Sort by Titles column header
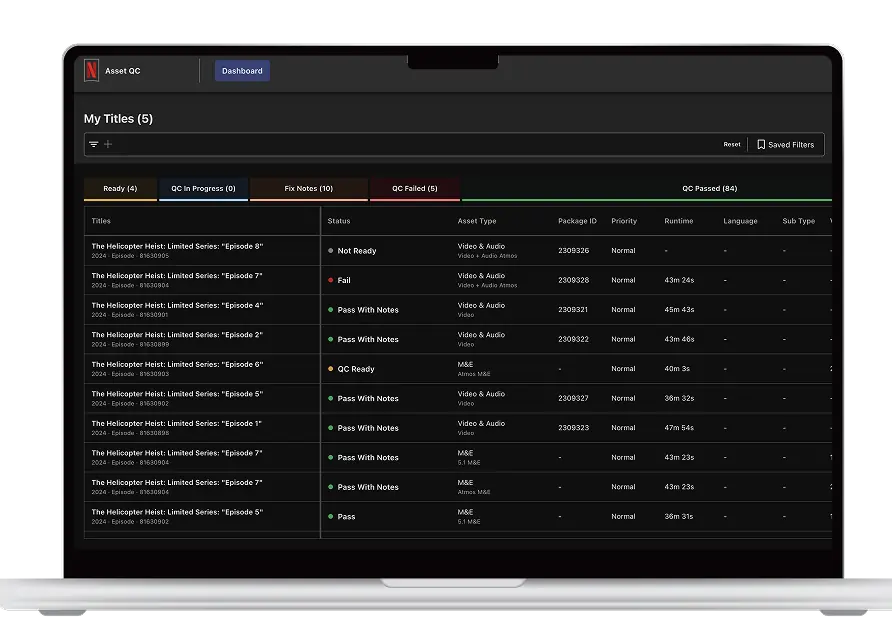Viewport: 892px width, 624px height. point(101,221)
